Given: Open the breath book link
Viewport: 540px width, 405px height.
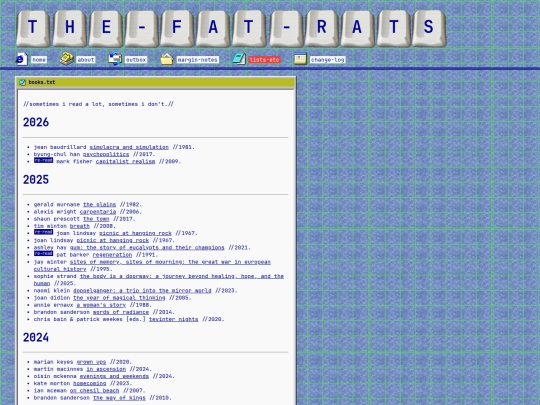Looking at the screenshot, I should 80,226.
